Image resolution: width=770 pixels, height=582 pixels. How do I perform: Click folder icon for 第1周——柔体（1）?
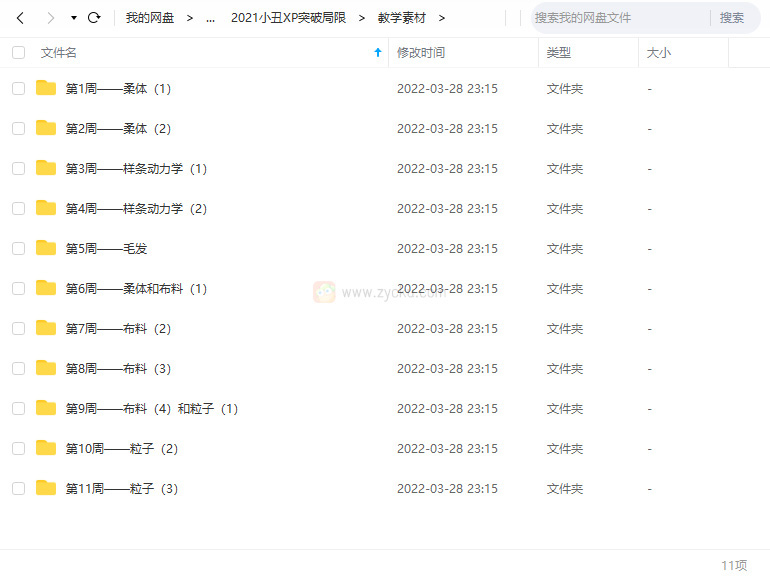(46, 88)
